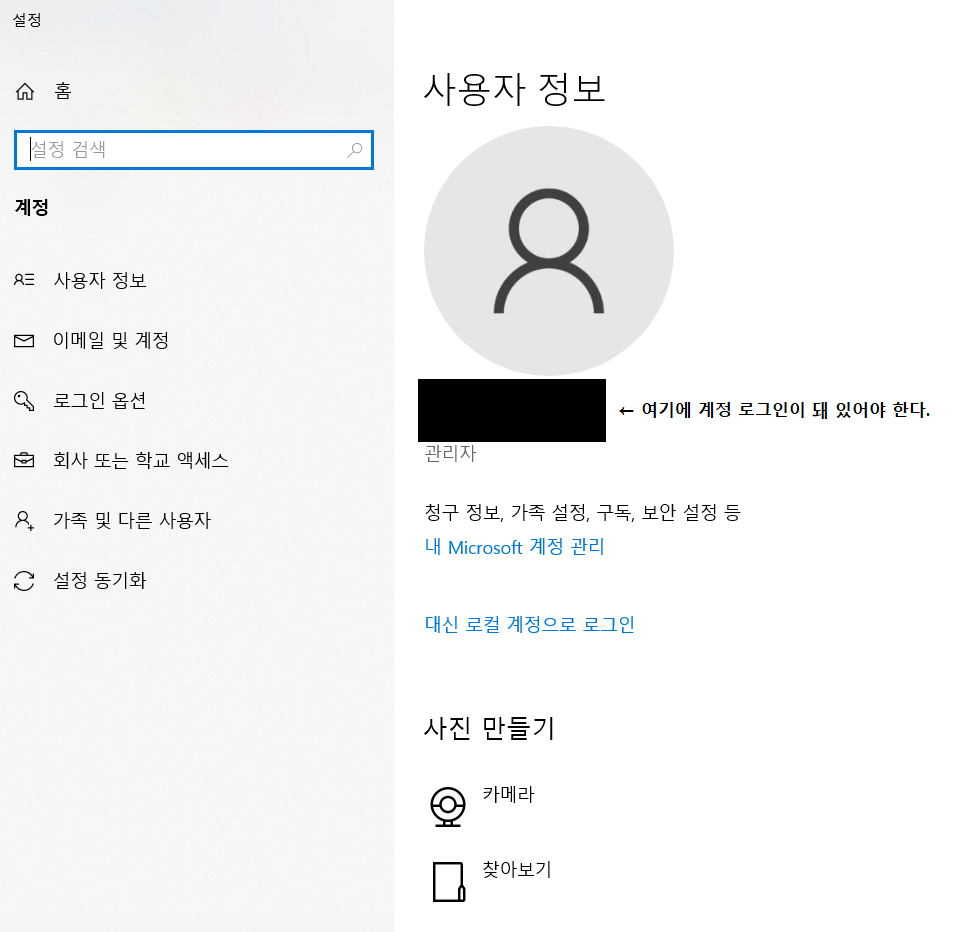Open 설정 동기화 page
968x932 pixels.
(x=99, y=580)
